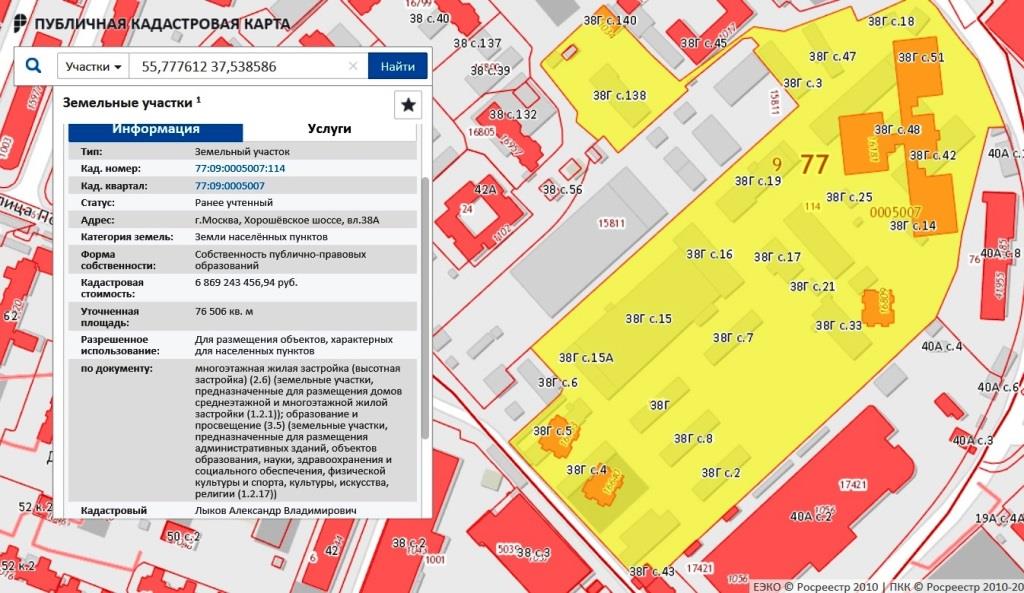Screen dimensions: 1024x593
Task: Switch to the Услуги tab
Action: 328,130
